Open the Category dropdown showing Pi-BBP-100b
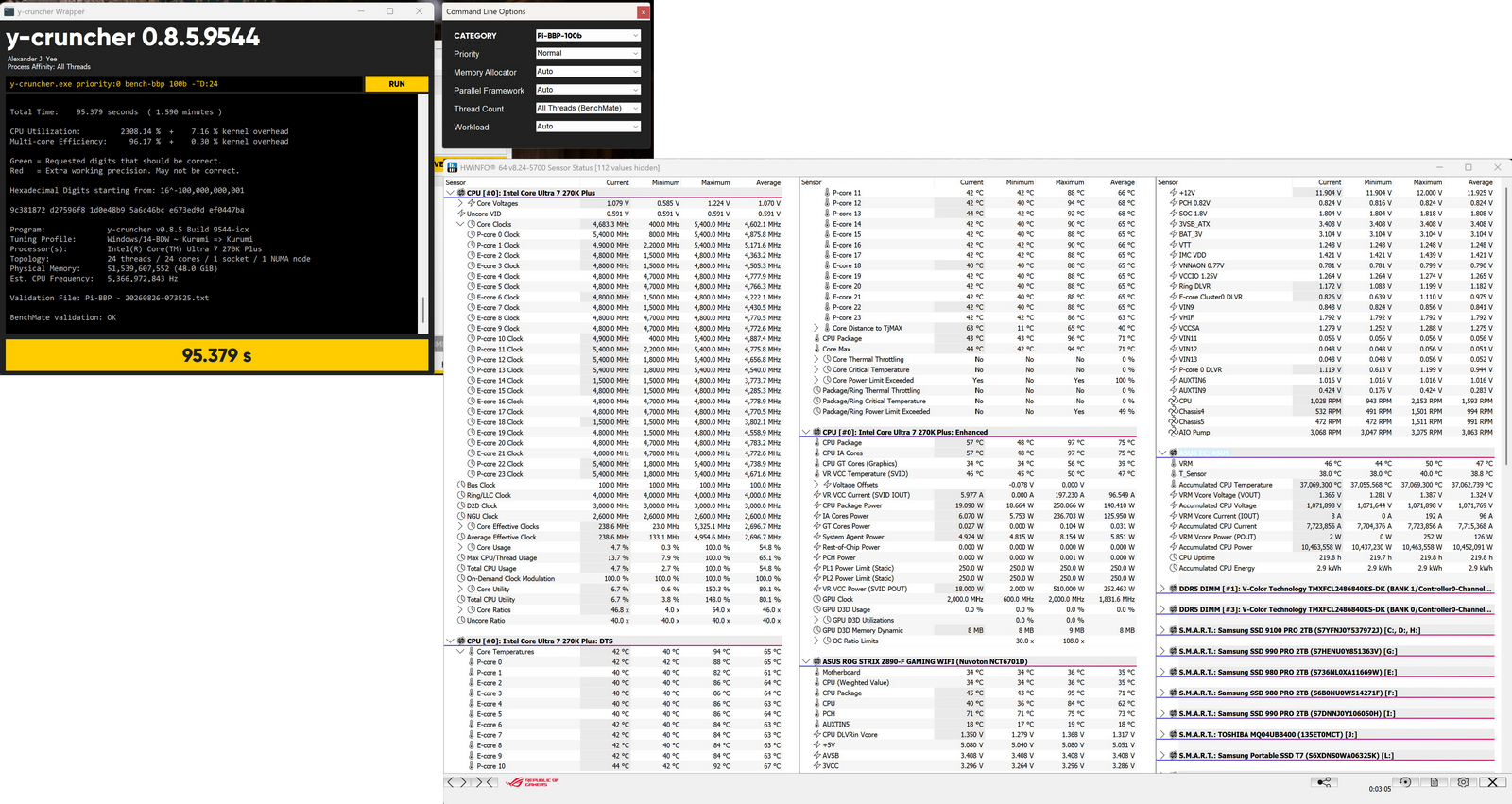 pyautogui.click(x=588, y=36)
